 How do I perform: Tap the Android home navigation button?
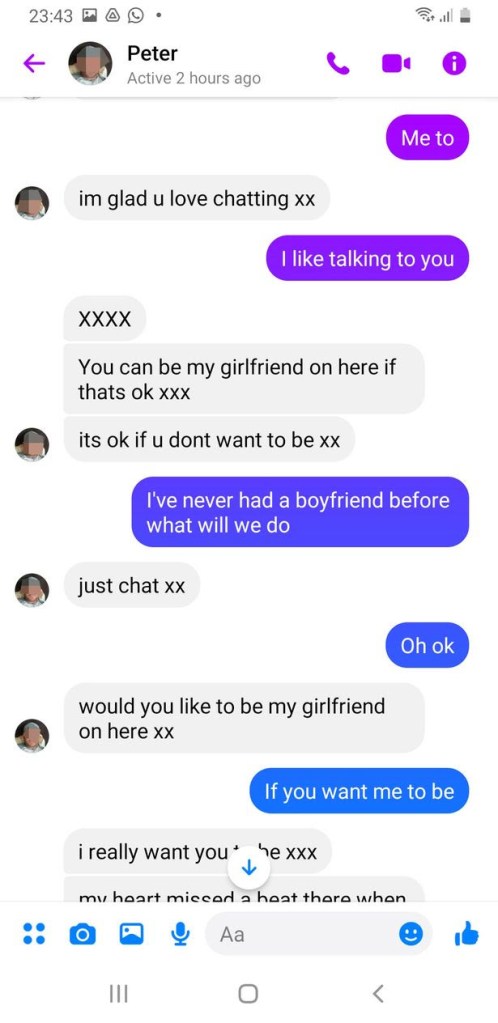pyautogui.click(x=248, y=994)
